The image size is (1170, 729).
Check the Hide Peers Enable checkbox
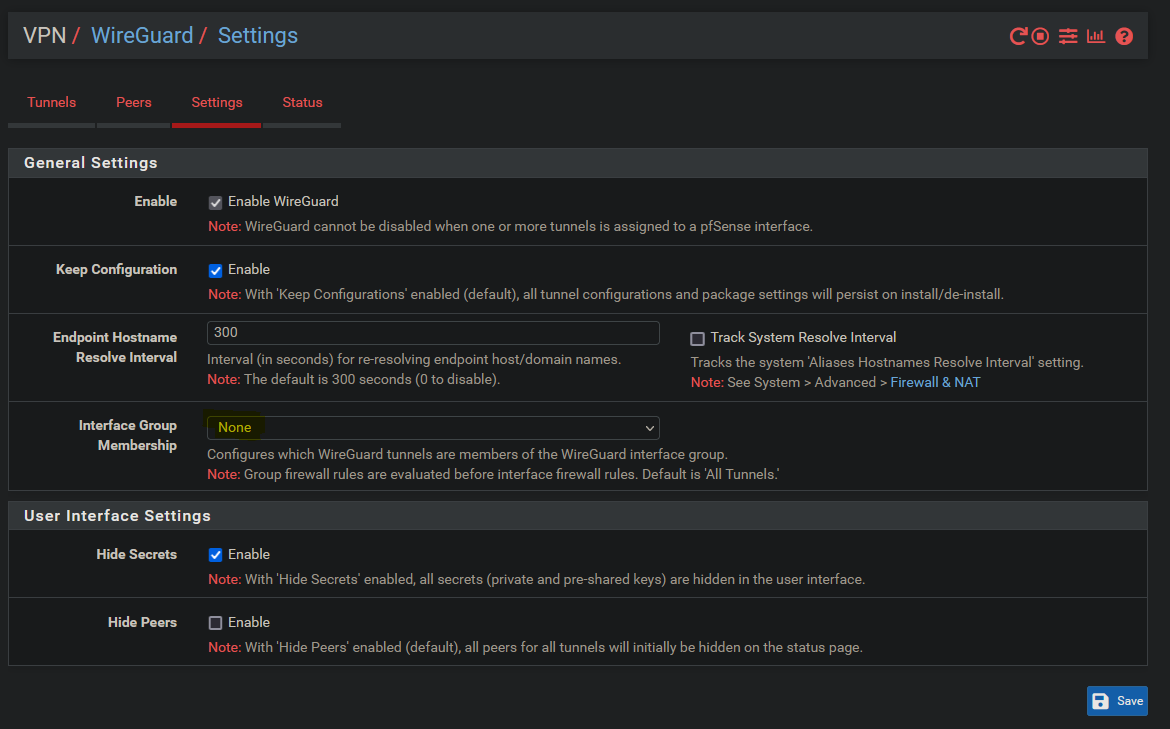pos(216,623)
